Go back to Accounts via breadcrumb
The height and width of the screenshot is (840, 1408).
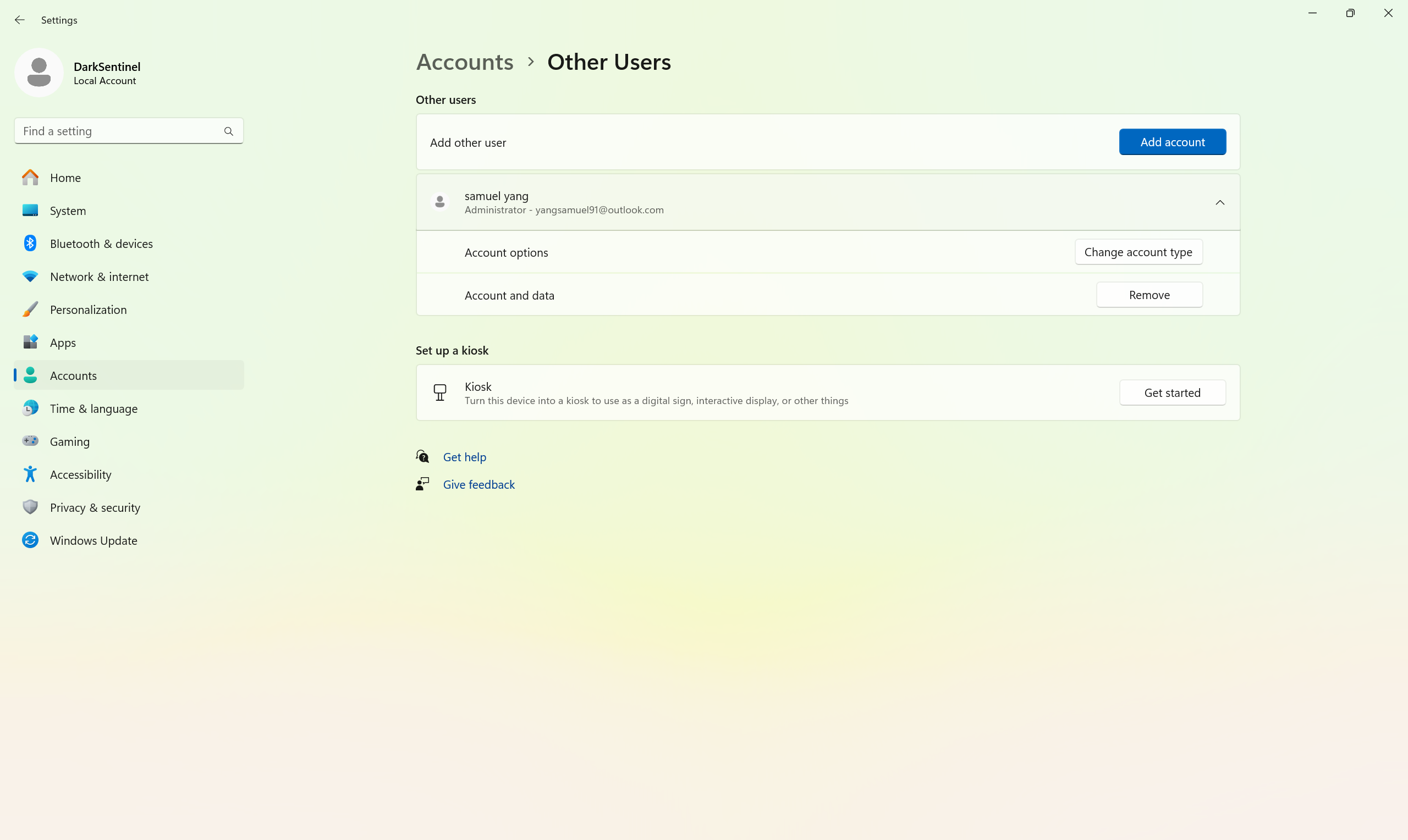click(x=465, y=62)
